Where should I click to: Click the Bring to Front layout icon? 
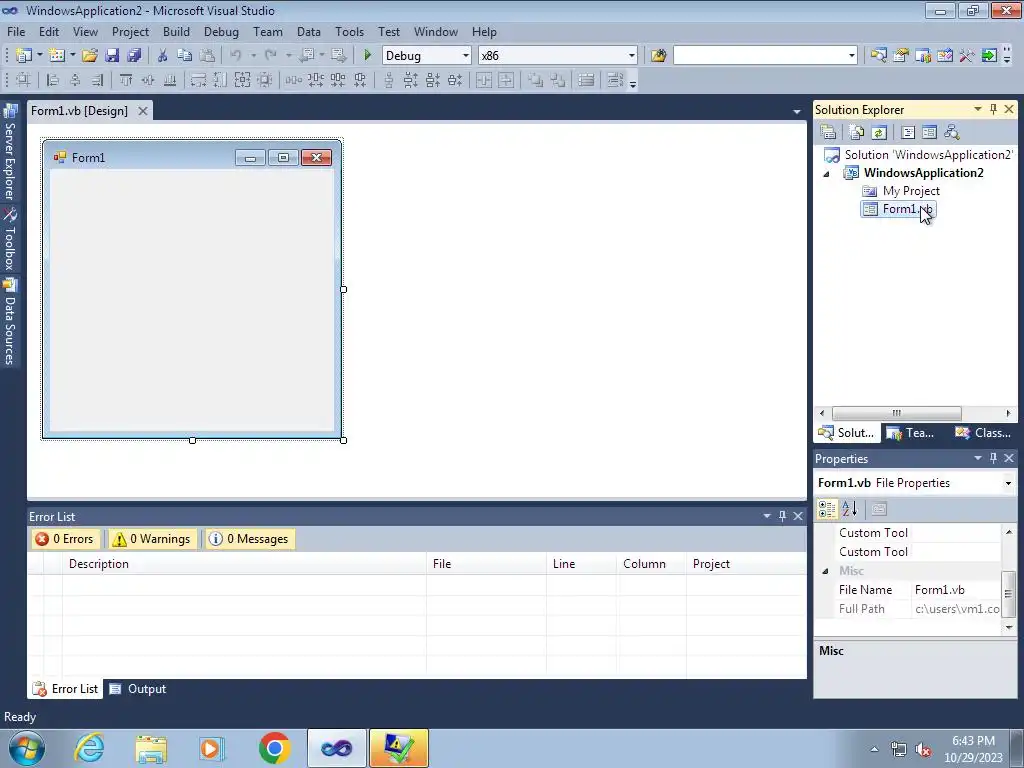coord(536,80)
